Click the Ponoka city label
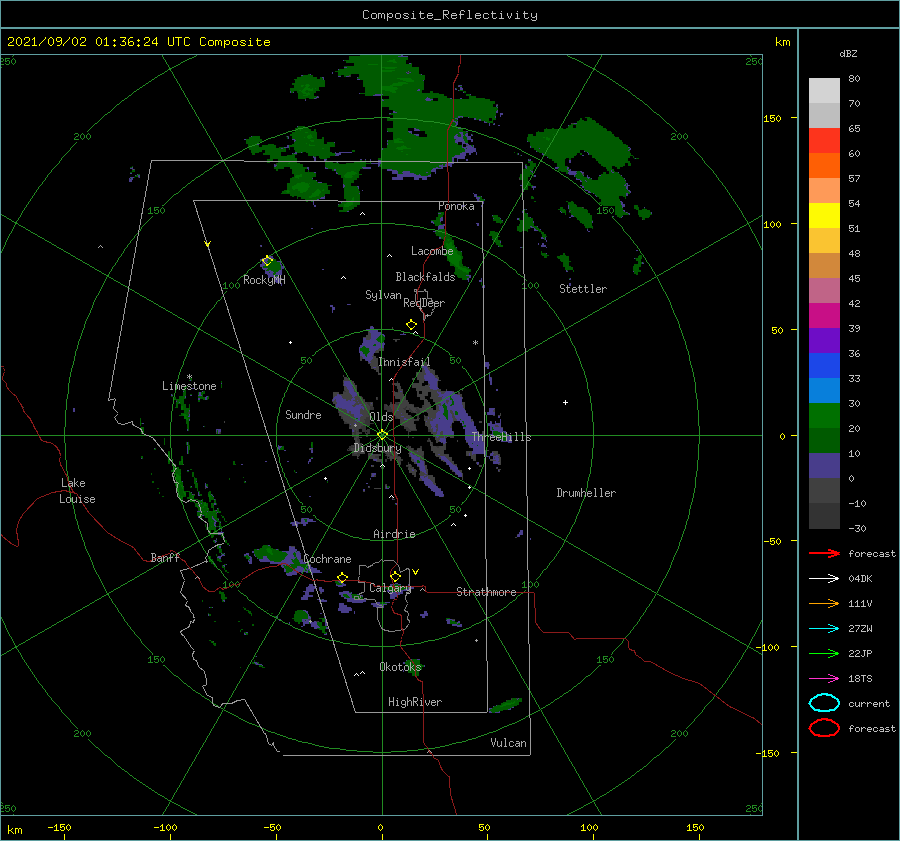This screenshot has height=841, width=900. click(456, 206)
